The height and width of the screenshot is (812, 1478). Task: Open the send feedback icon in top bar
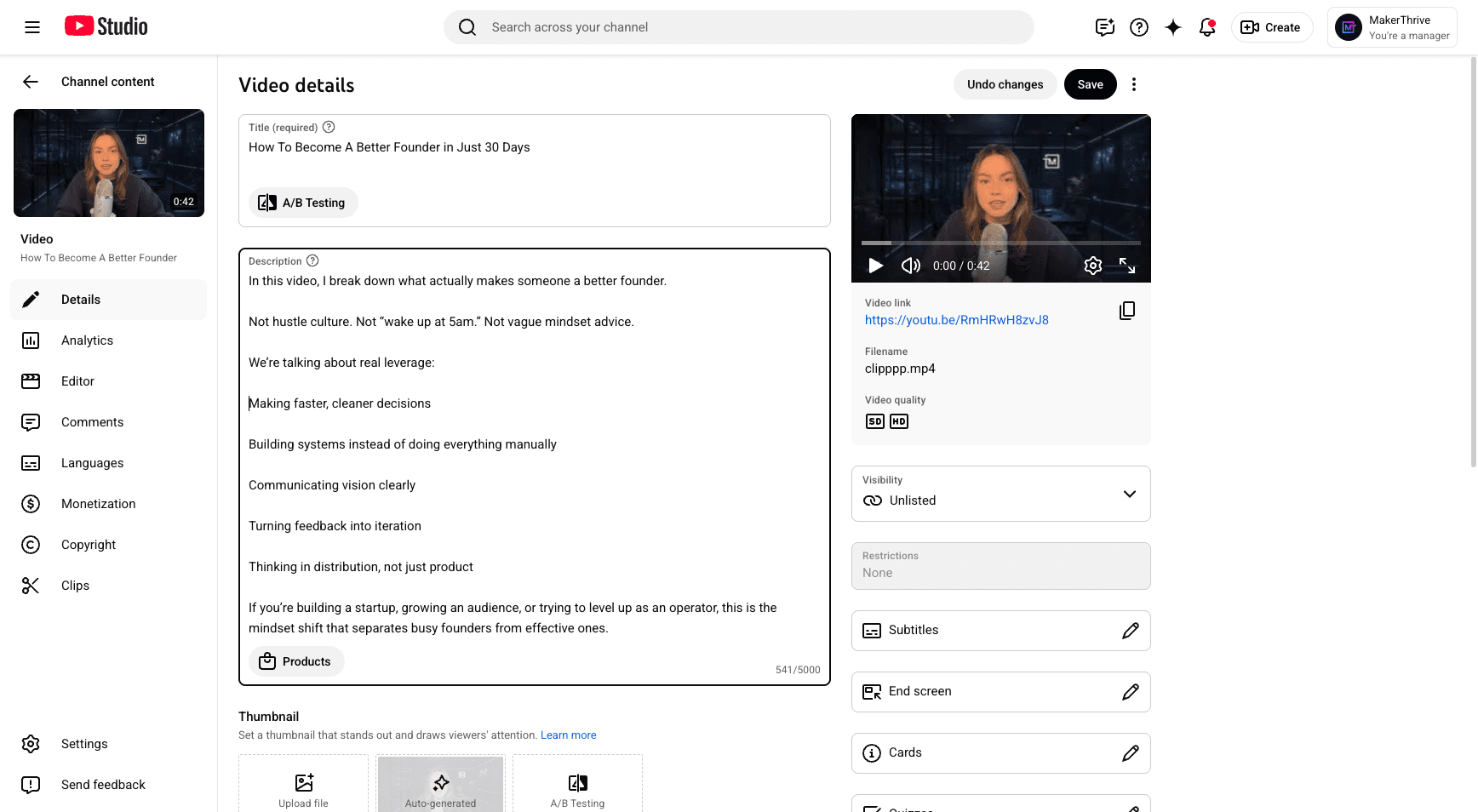click(1105, 27)
